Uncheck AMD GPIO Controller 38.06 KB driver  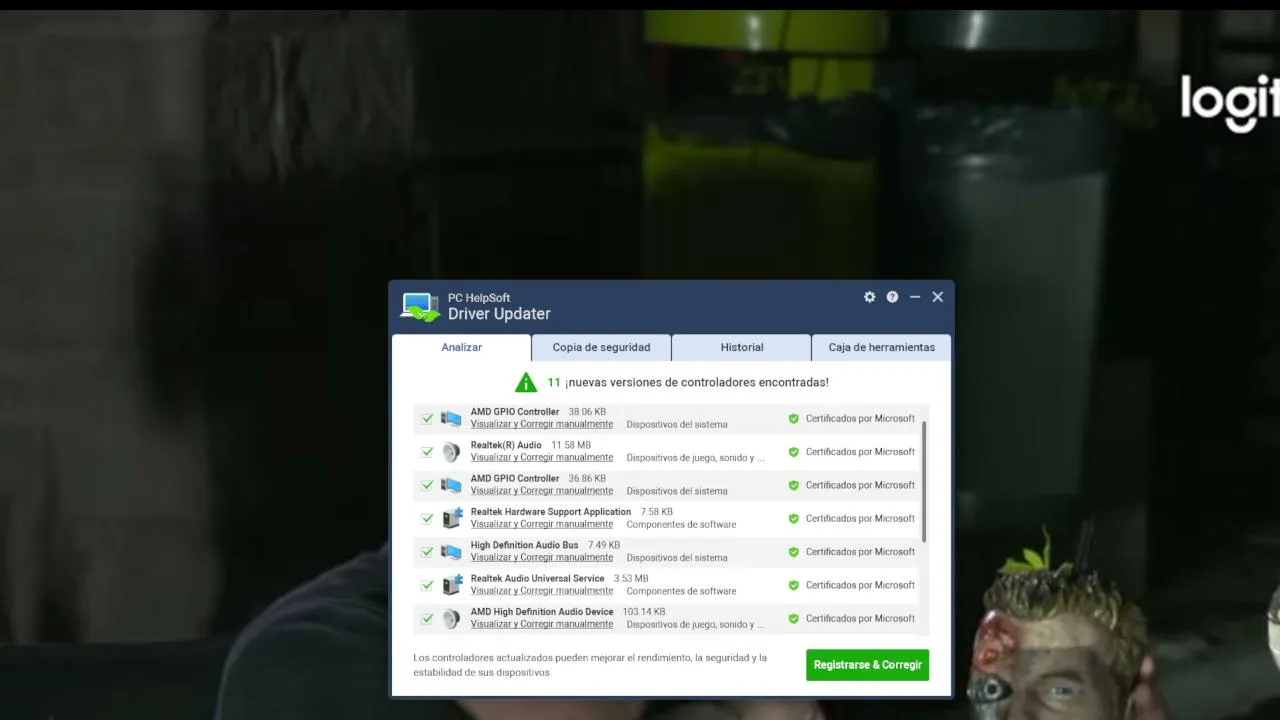(x=427, y=419)
